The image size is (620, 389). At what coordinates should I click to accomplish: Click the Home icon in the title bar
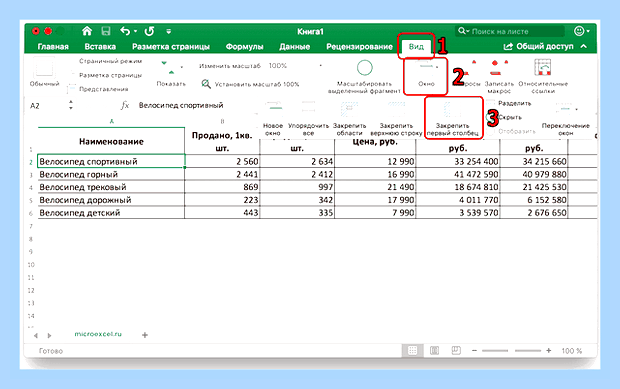pos(87,31)
